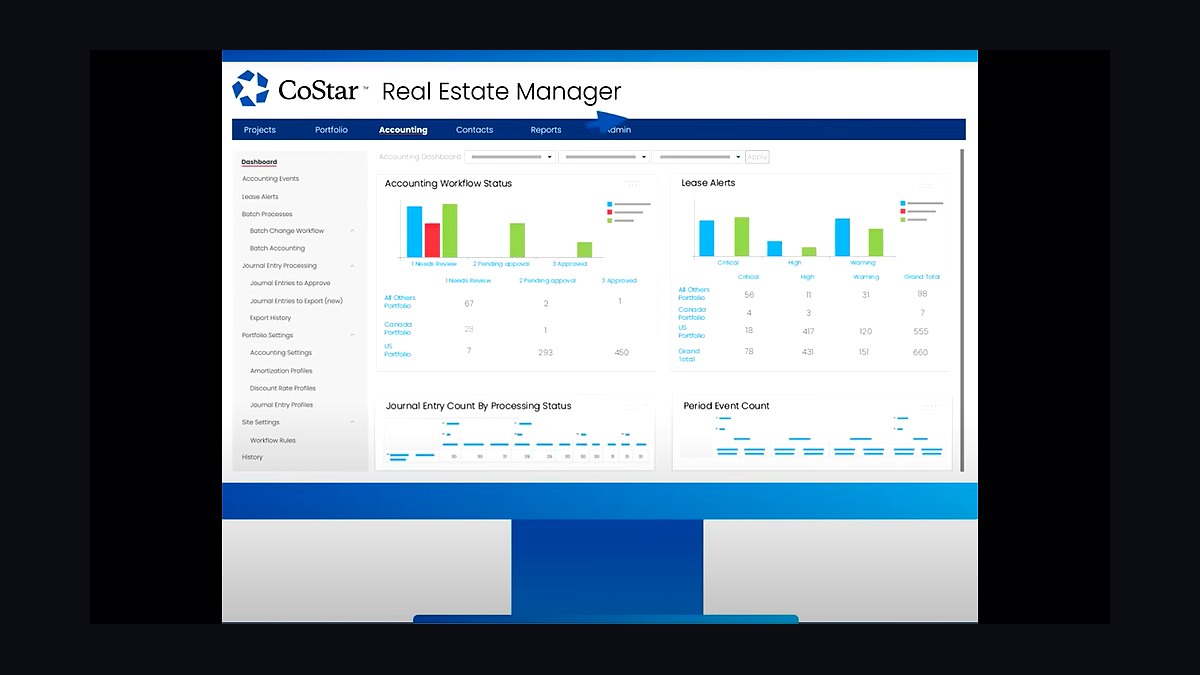This screenshot has height=675, width=1200.
Task: Click blue legend swatch in Accounting Workflow Status
Action: point(610,204)
